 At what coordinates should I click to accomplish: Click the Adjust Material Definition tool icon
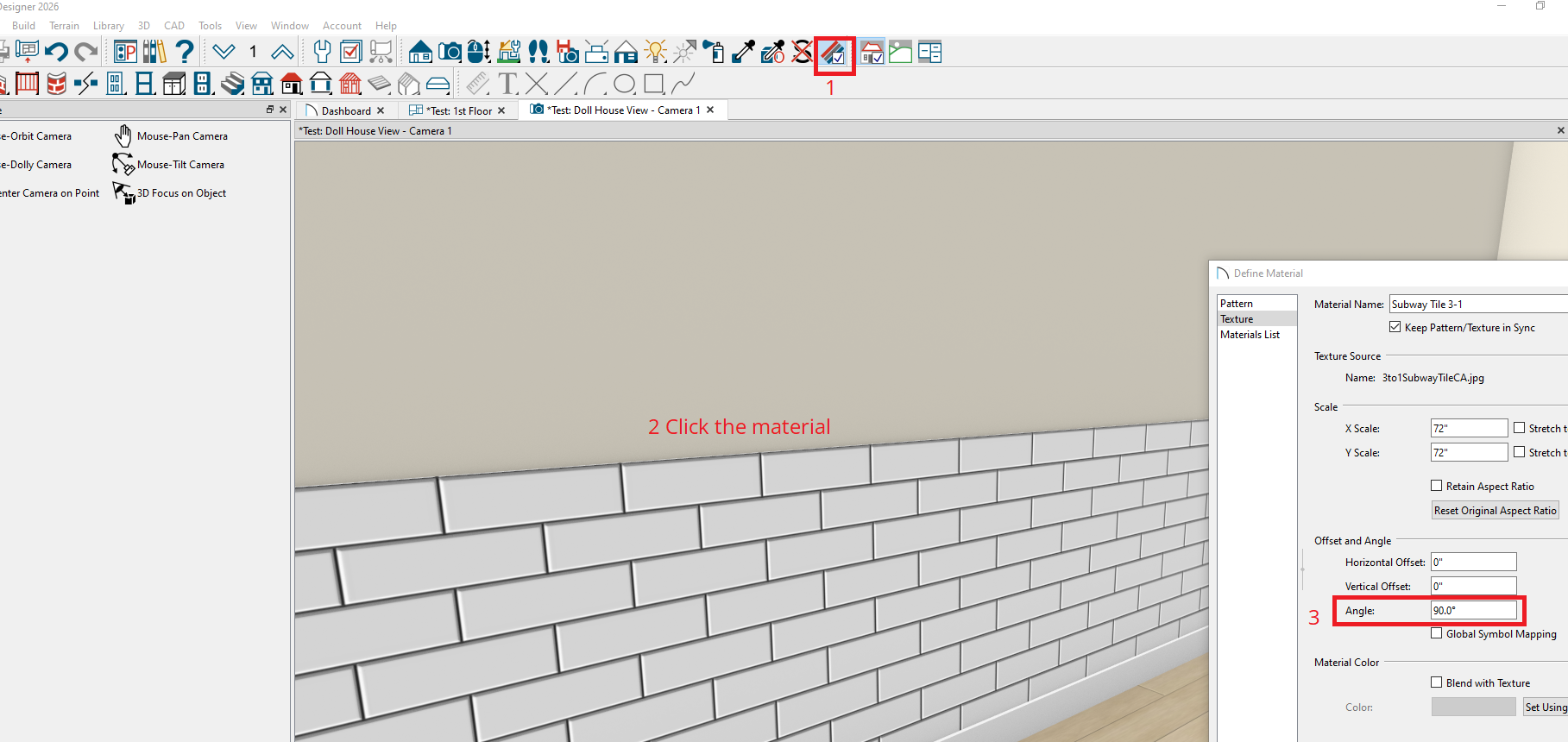pyautogui.click(x=834, y=53)
